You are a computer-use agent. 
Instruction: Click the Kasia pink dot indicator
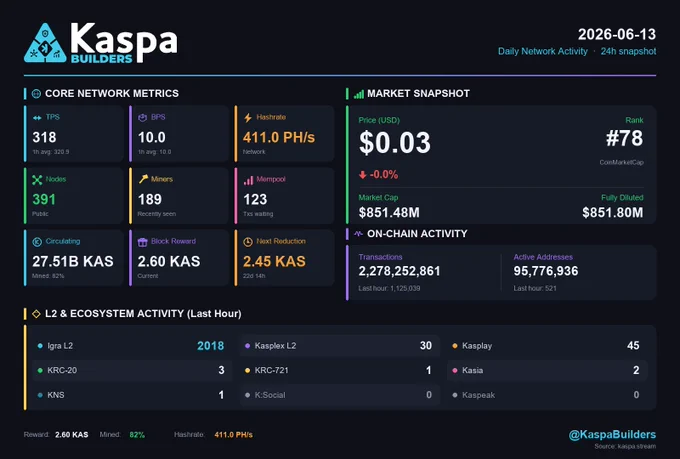point(454,370)
